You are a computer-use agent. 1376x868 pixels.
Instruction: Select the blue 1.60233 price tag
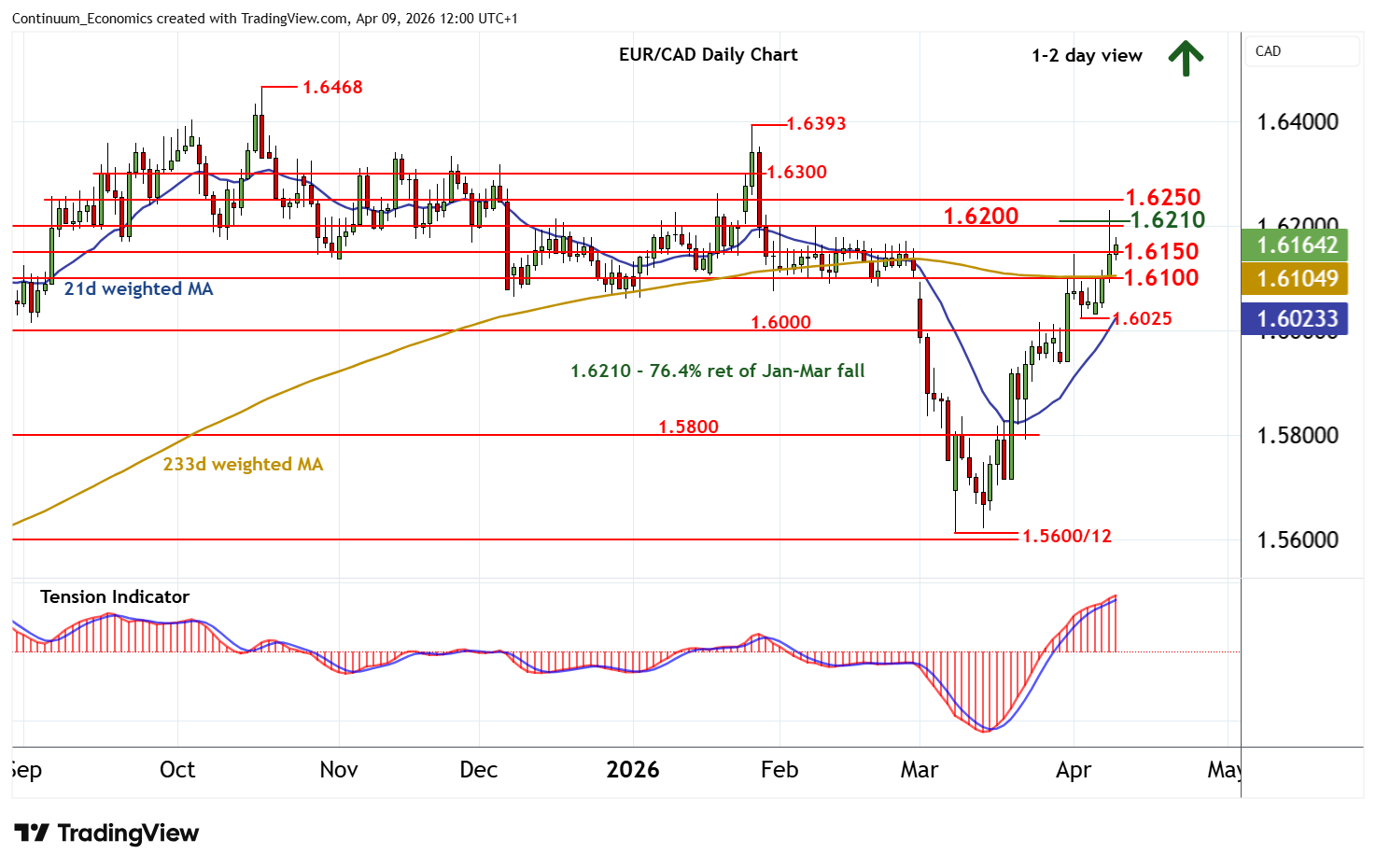point(1297,319)
